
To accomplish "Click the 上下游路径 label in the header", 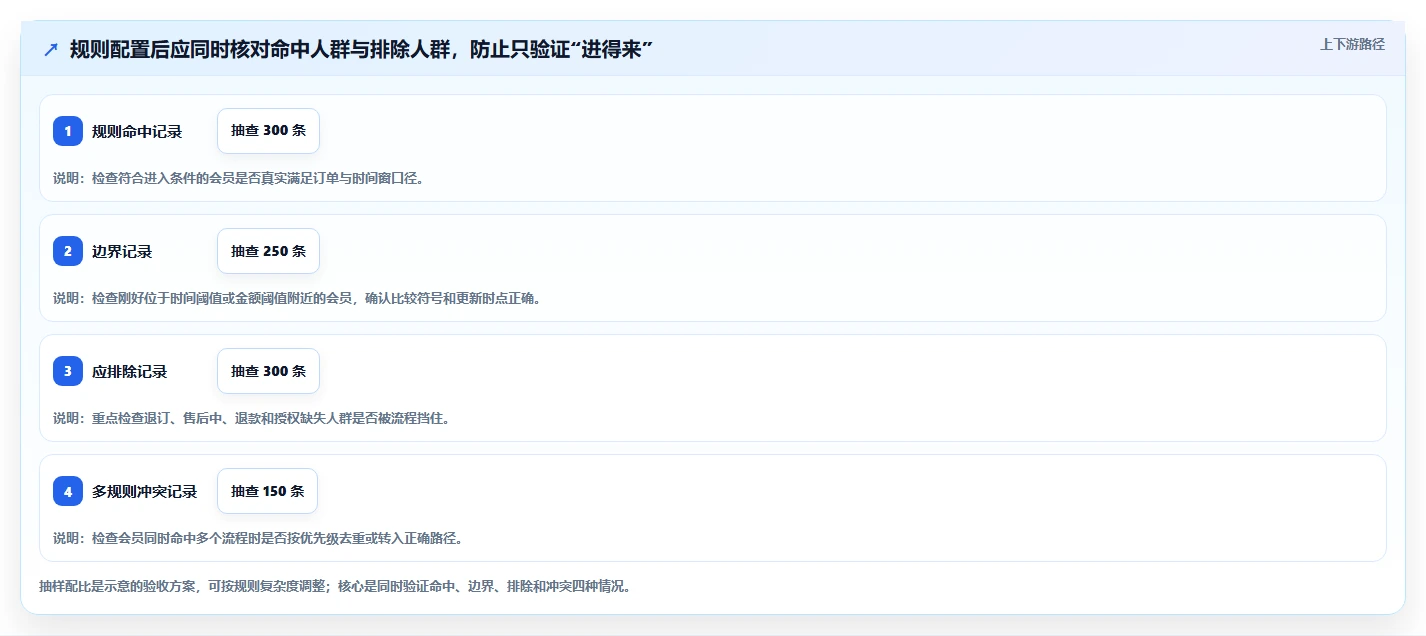I will pos(1352,44).
